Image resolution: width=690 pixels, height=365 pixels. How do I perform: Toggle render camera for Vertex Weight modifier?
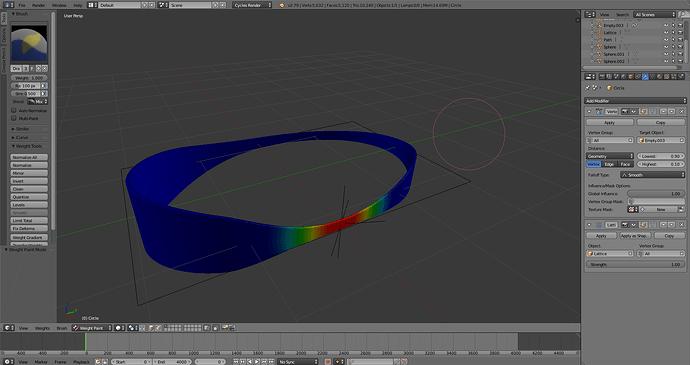coord(625,111)
